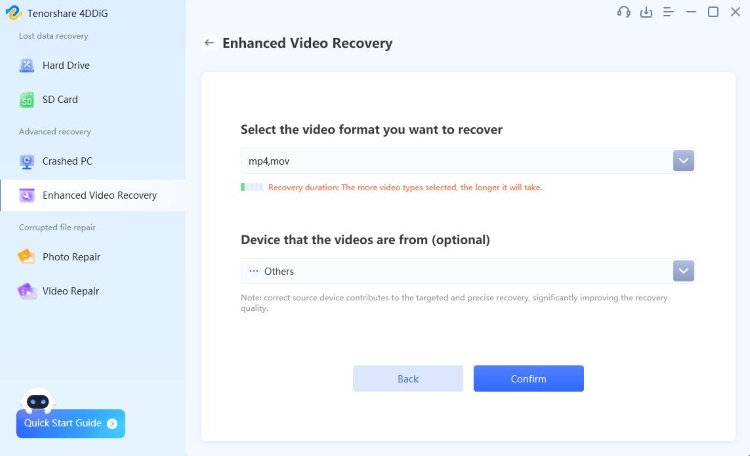Click the 'Advanced recovery' section label

(55, 132)
